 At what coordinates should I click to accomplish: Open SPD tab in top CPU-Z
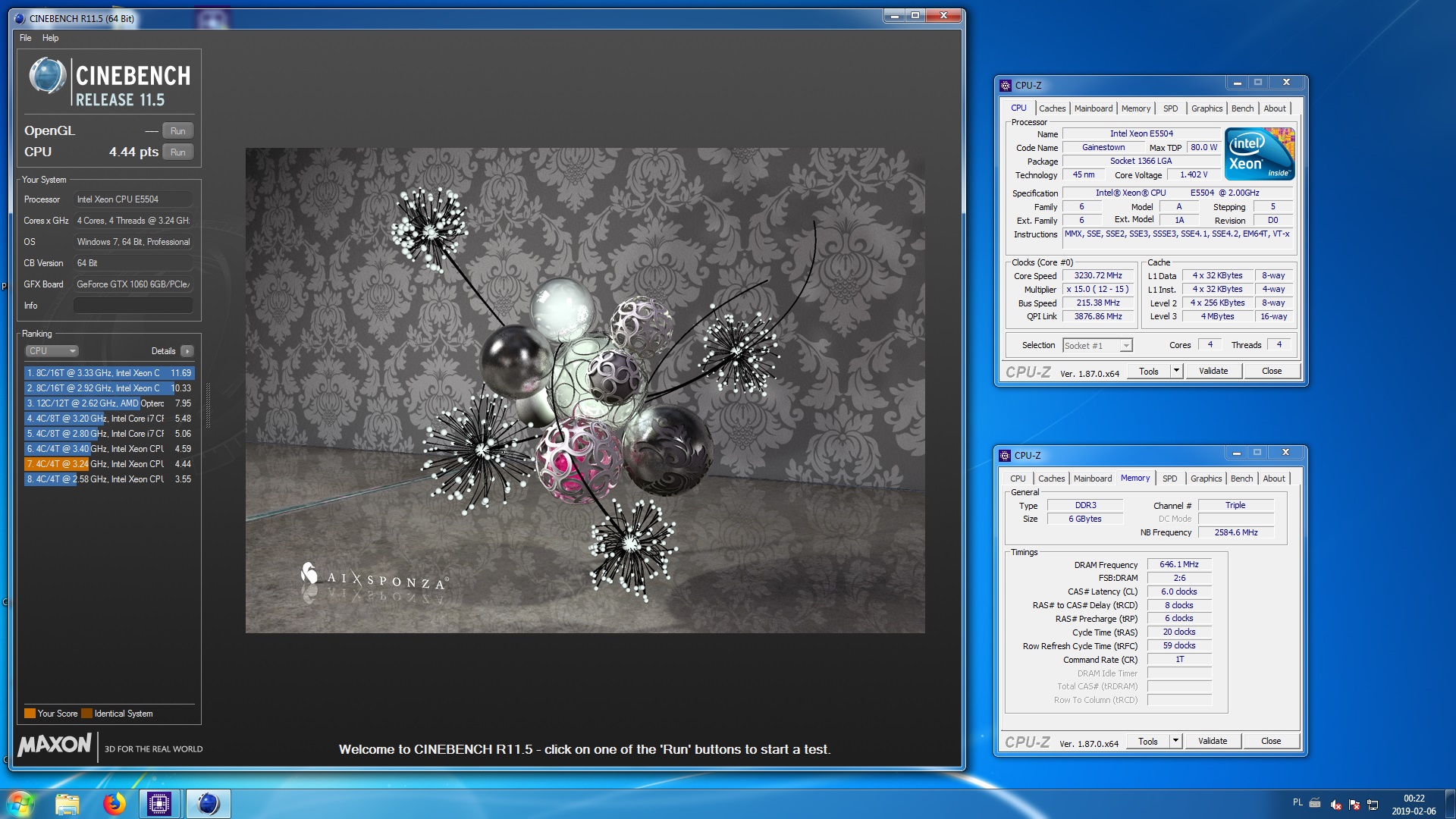(1171, 108)
